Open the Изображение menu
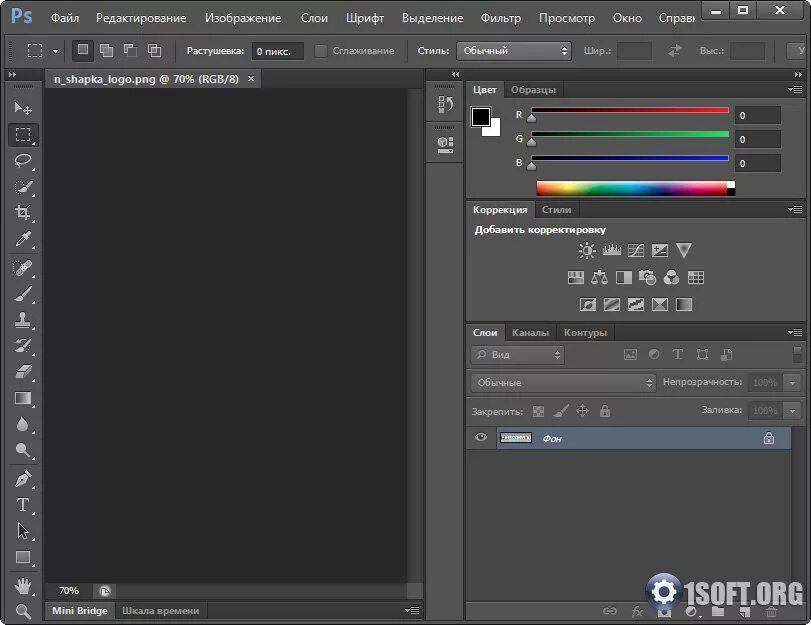This screenshot has width=811, height=625. click(243, 18)
